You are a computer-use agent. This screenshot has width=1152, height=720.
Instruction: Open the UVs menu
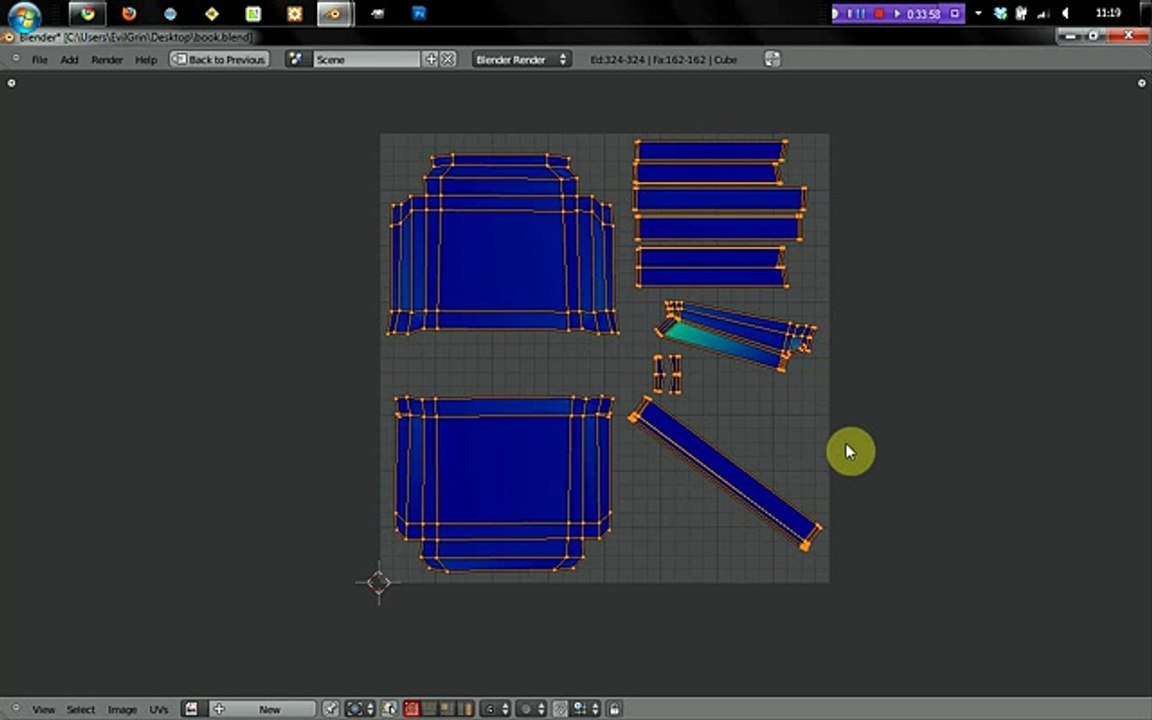(159, 709)
